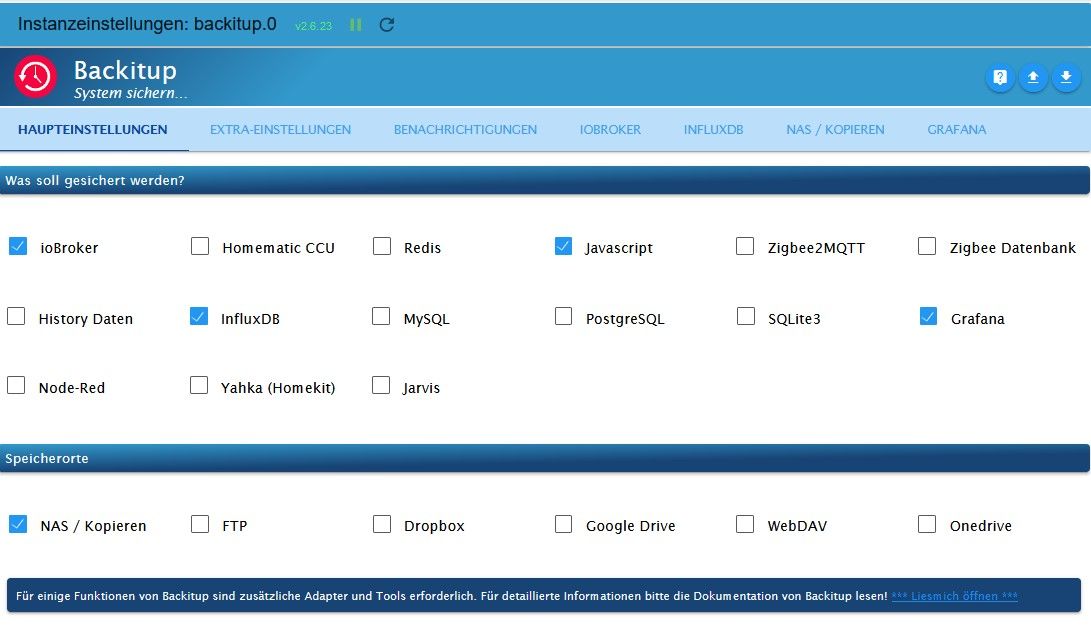Open the Extra-Einstellungen tab
Image resolution: width=1091 pixels, height=628 pixels.
click(280, 129)
